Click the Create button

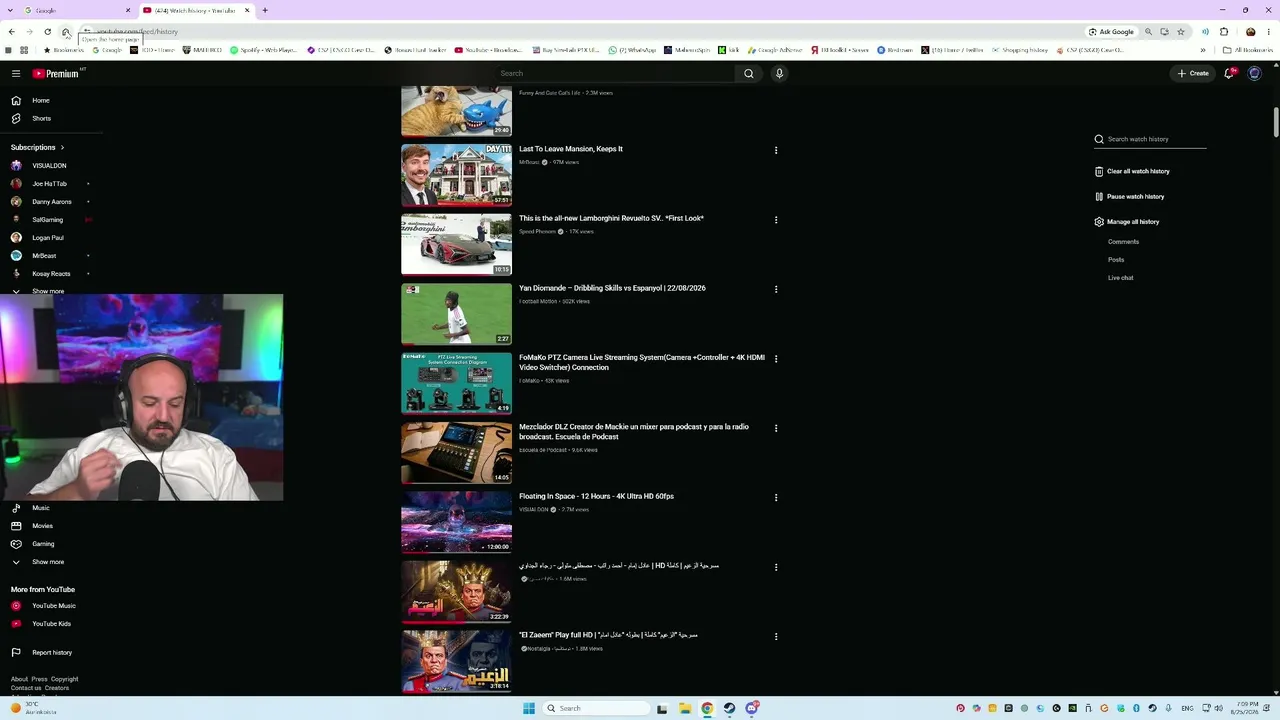[x=1193, y=73]
